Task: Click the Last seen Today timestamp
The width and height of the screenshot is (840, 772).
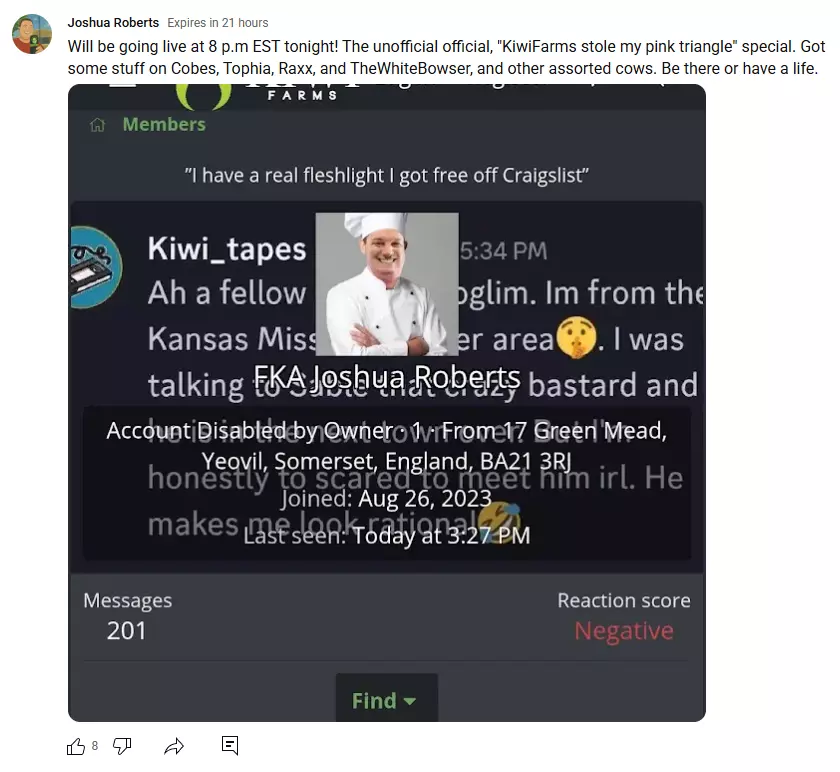Action: click(387, 536)
